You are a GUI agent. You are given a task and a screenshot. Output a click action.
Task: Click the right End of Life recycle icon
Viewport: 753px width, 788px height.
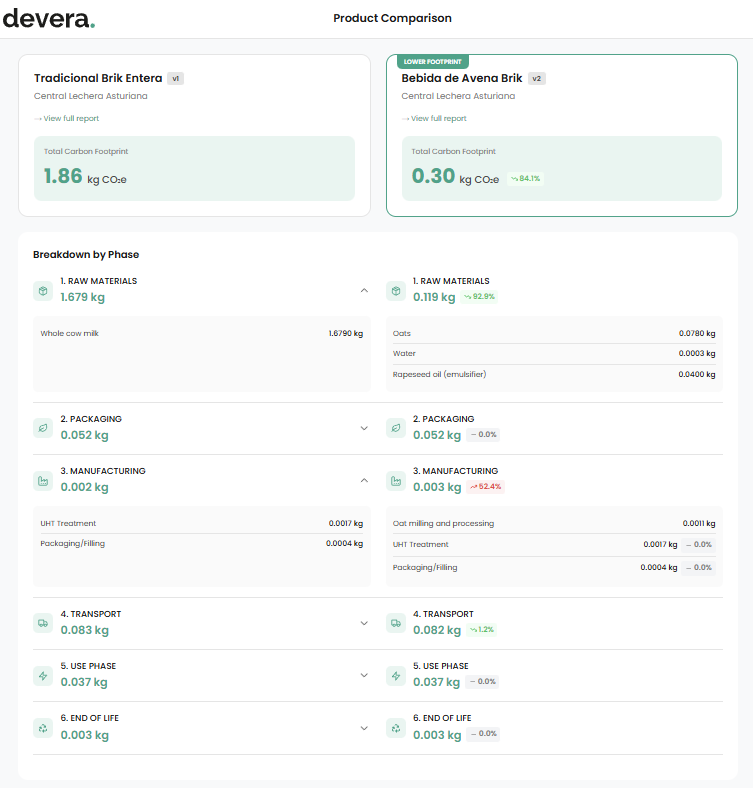click(x=396, y=727)
